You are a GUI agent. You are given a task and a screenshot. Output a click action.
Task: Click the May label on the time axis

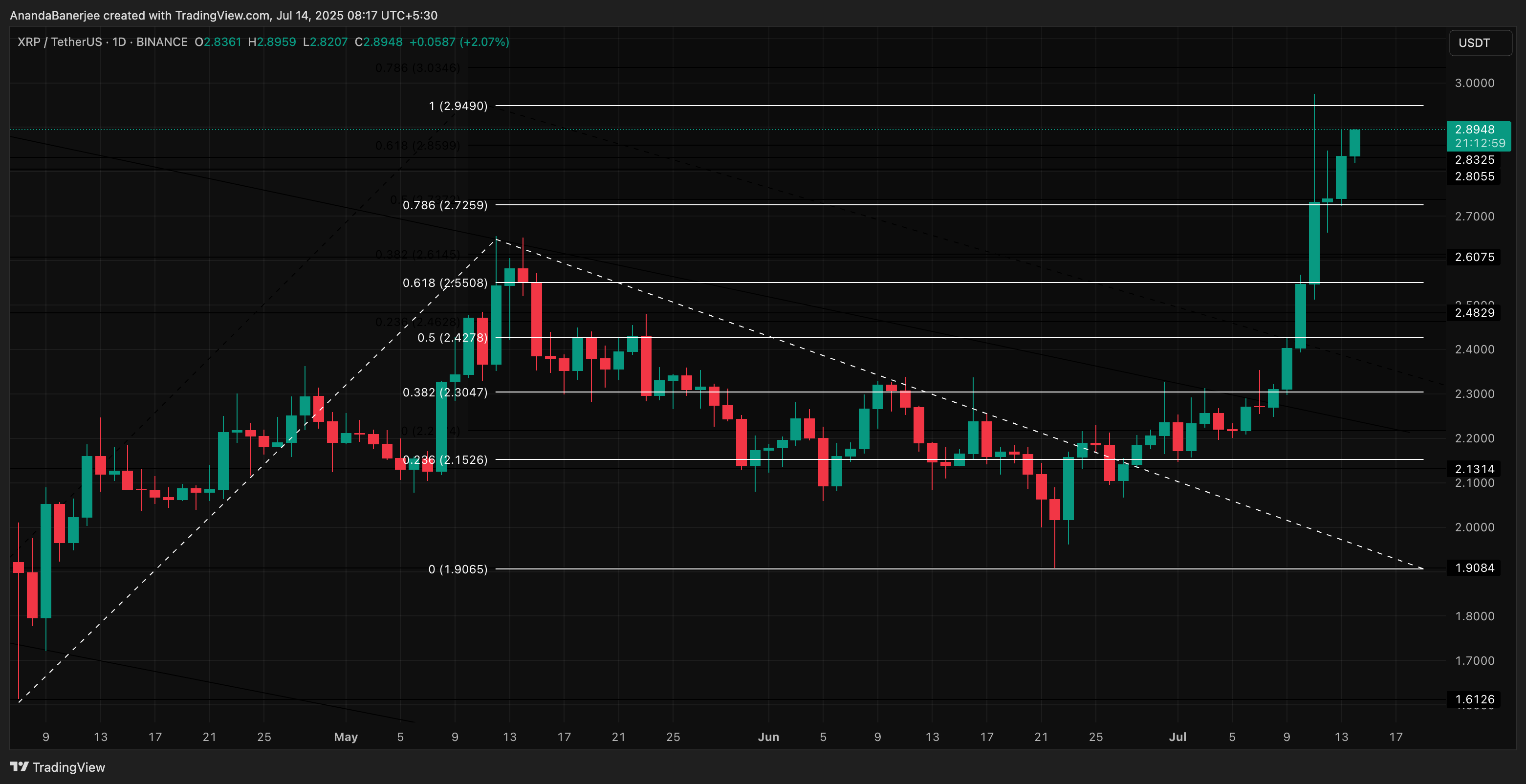pyautogui.click(x=347, y=737)
